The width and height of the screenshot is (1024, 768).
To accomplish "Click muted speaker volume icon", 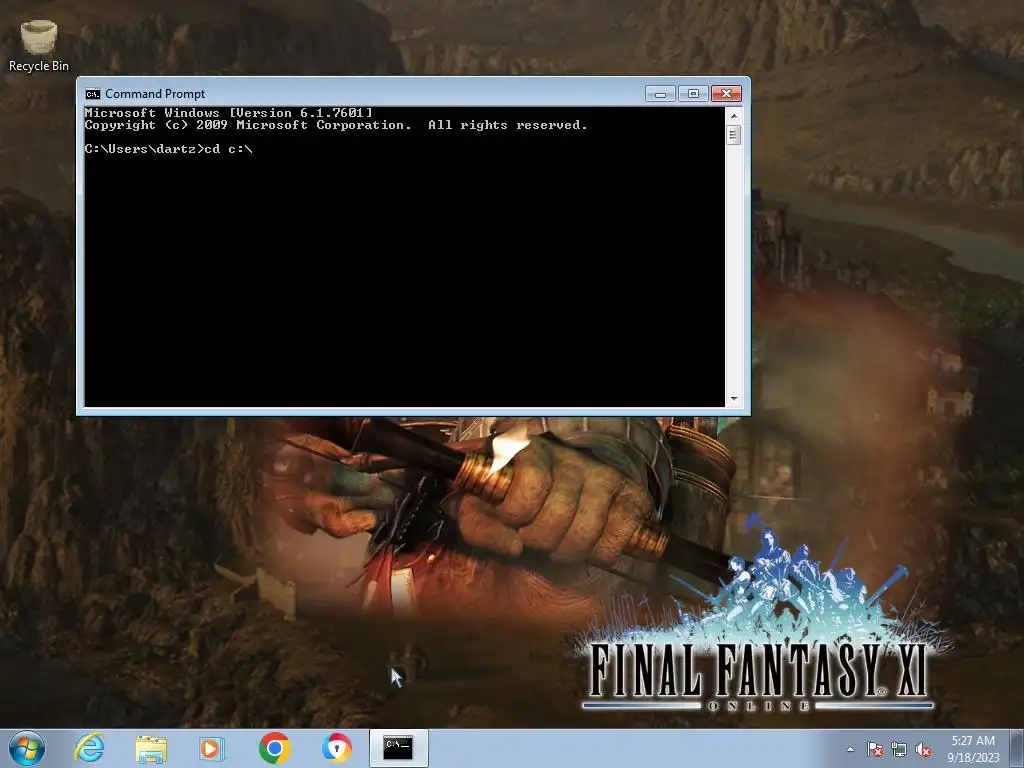I will click(x=923, y=750).
